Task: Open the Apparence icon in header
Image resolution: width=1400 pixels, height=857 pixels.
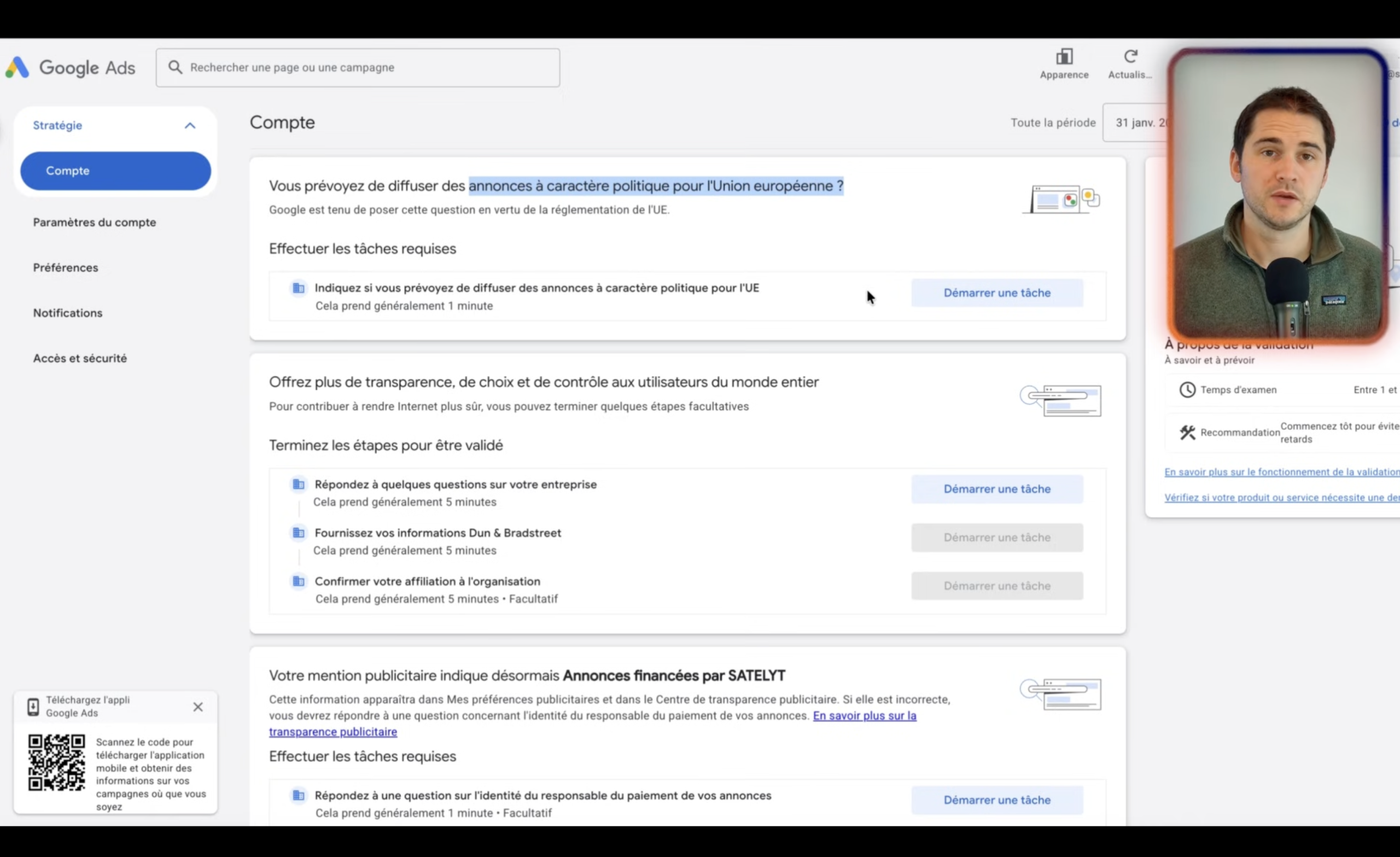Action: [x=1064, y=57]
